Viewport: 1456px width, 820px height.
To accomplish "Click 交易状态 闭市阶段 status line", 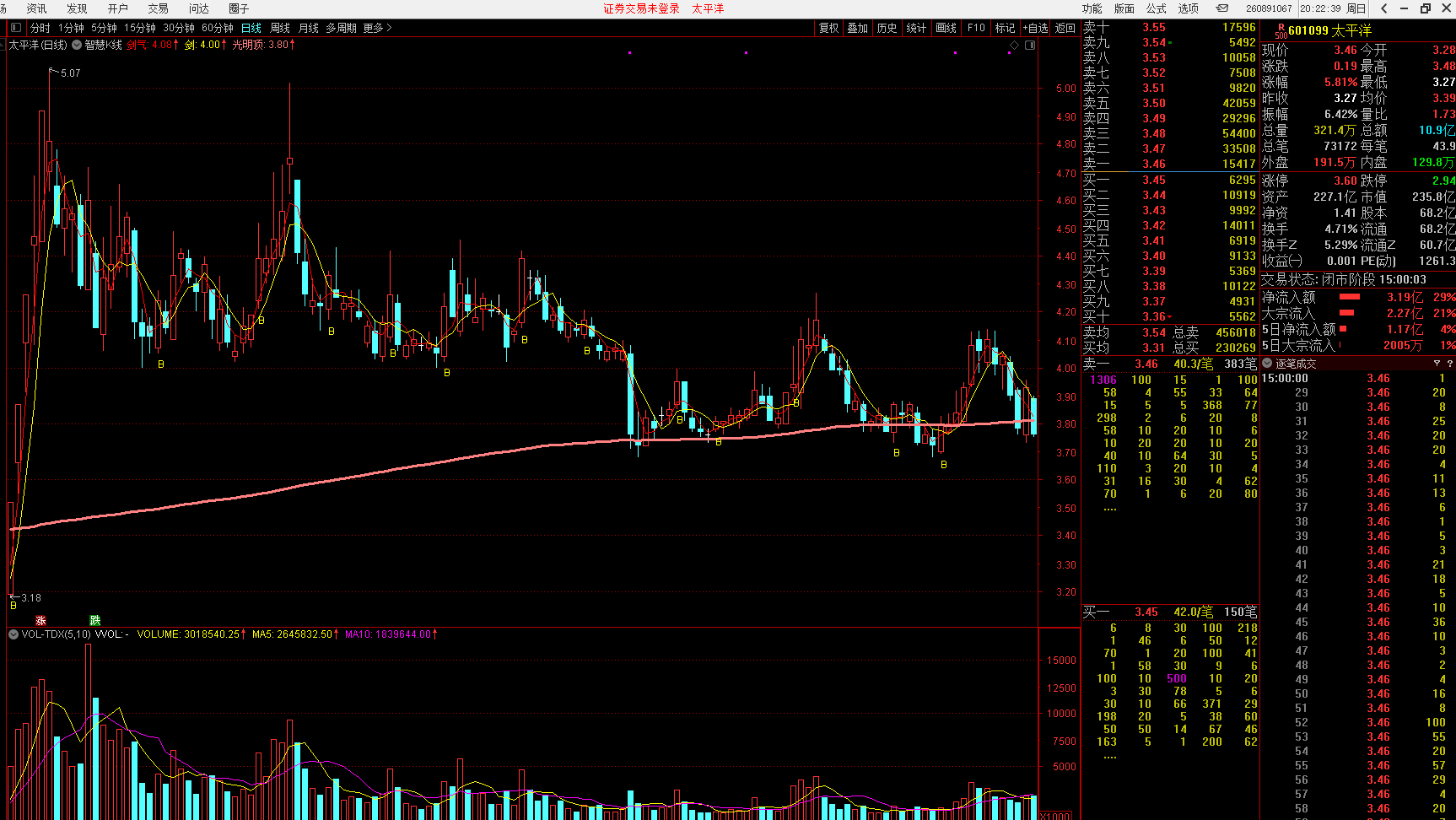I will 1345,279.
